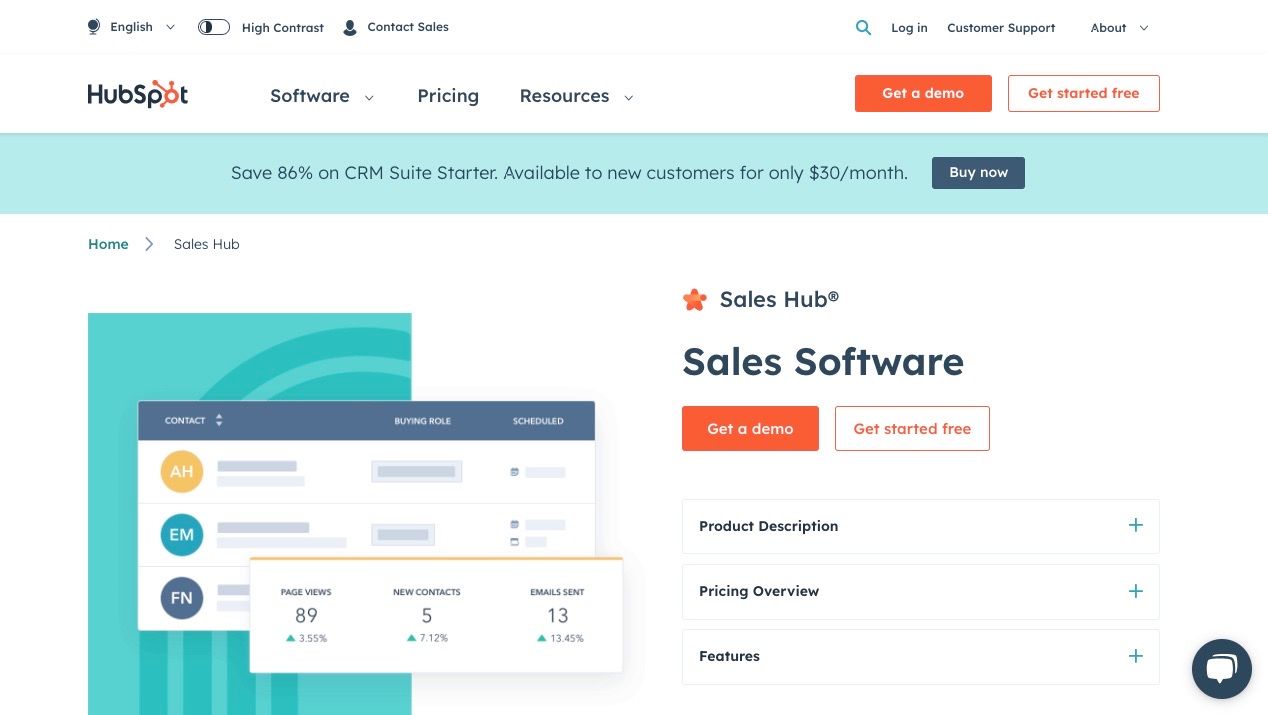Open the search magnifier icon
The width and height of the screenshot is (1268, 715).
pos(864,28)
